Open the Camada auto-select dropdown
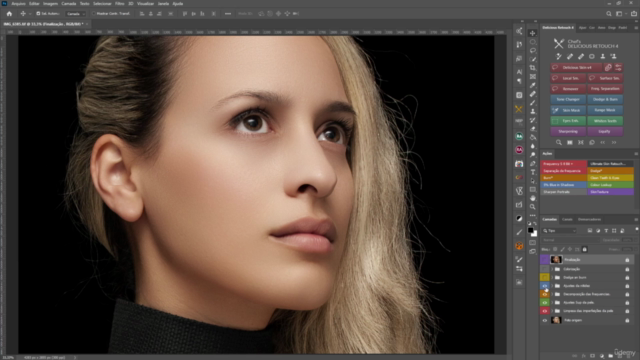 [76, 14]
